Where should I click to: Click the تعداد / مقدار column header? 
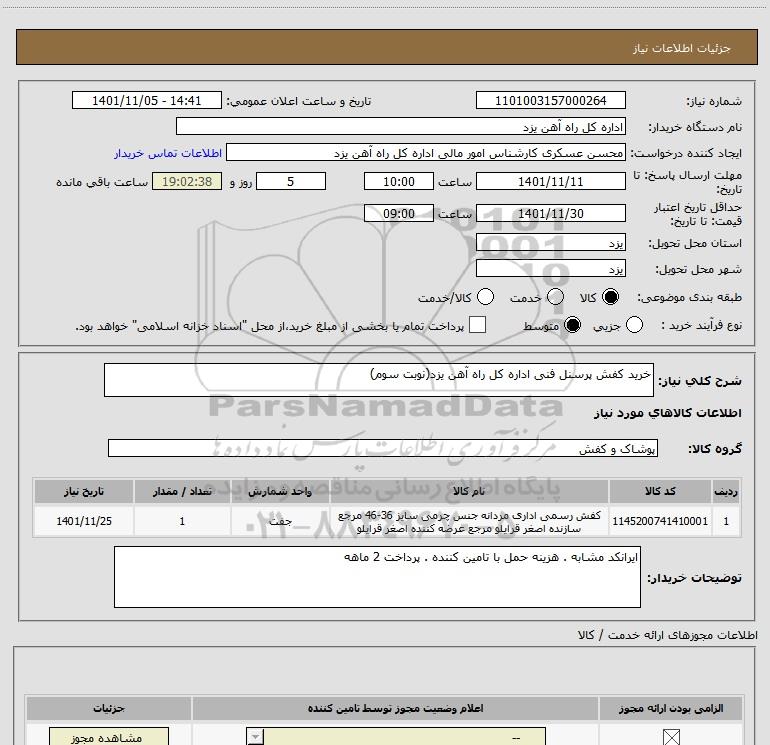182,491
